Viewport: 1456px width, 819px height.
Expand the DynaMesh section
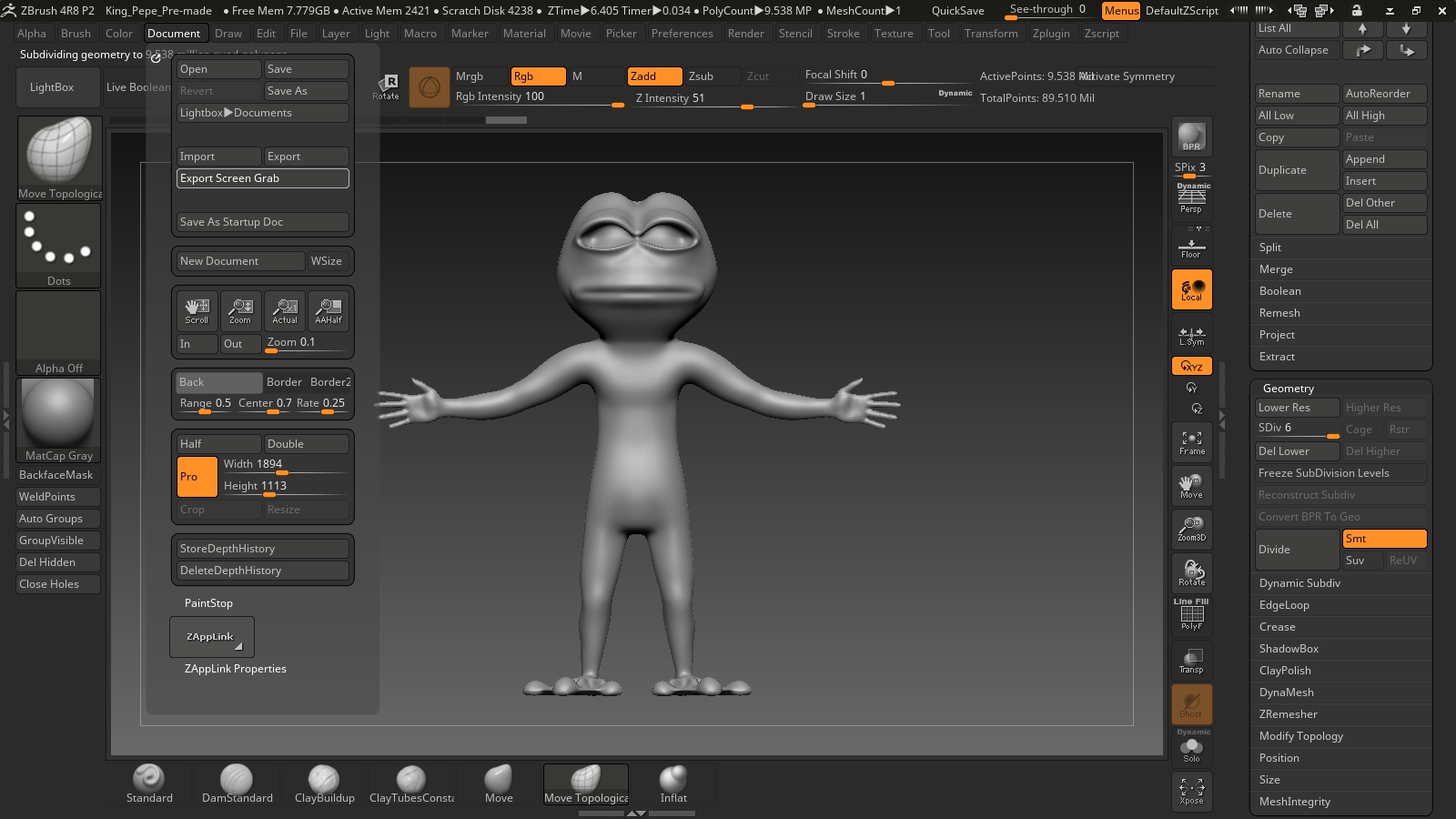pyautogui.click(x=1286, y=693)
